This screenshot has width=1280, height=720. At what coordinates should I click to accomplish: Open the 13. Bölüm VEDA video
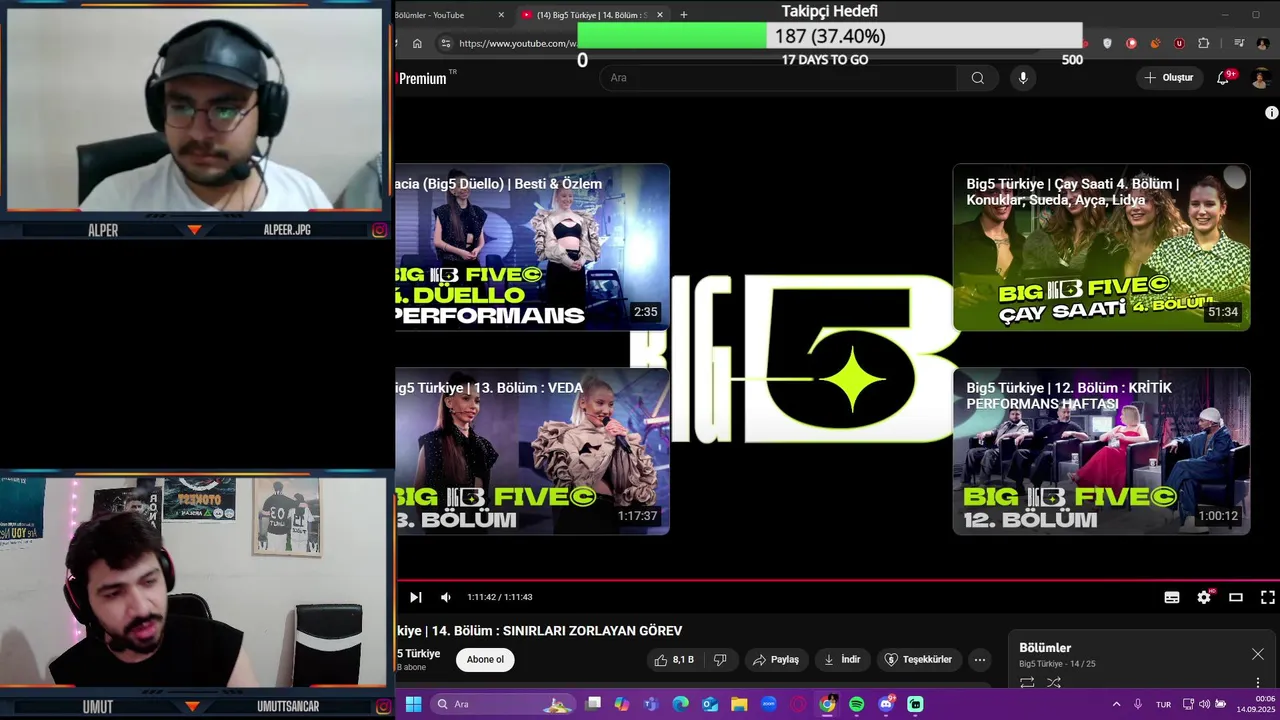(x=532, y=451)
